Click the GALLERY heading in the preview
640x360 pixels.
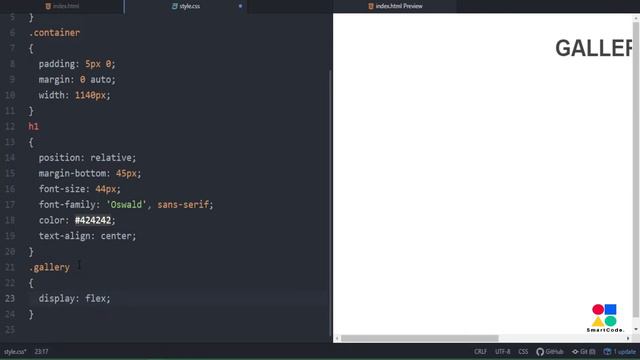coord(593,48)
